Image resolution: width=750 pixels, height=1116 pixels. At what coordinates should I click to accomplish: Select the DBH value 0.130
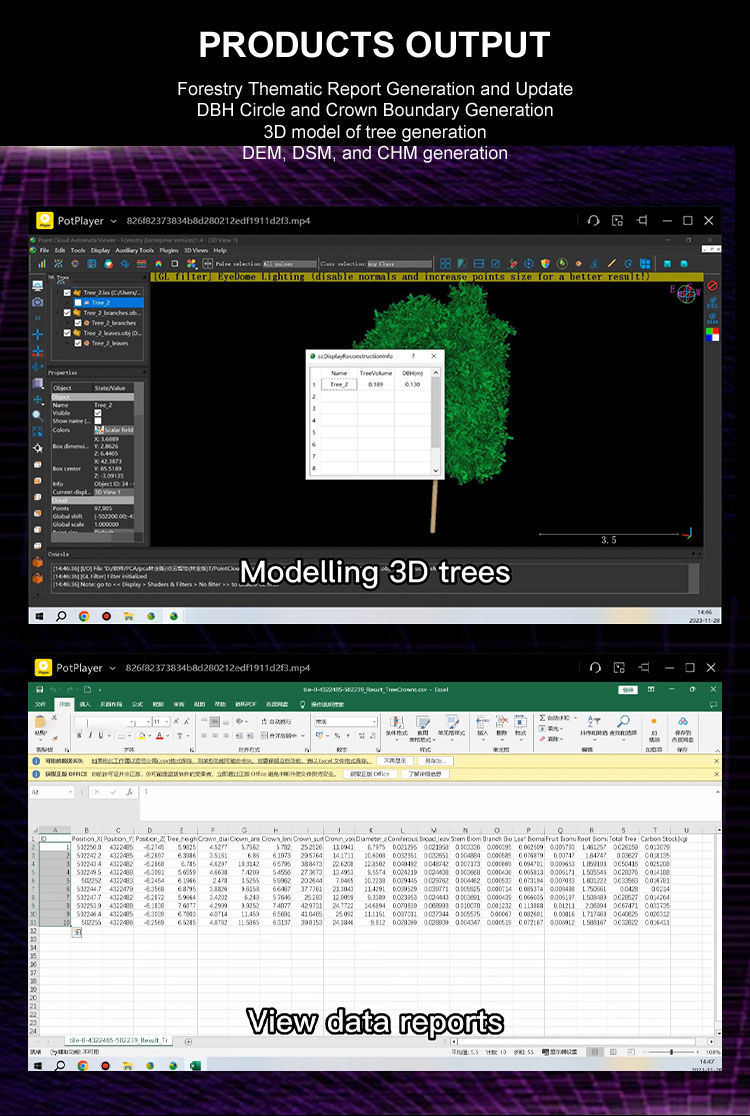tap(411, 384)
